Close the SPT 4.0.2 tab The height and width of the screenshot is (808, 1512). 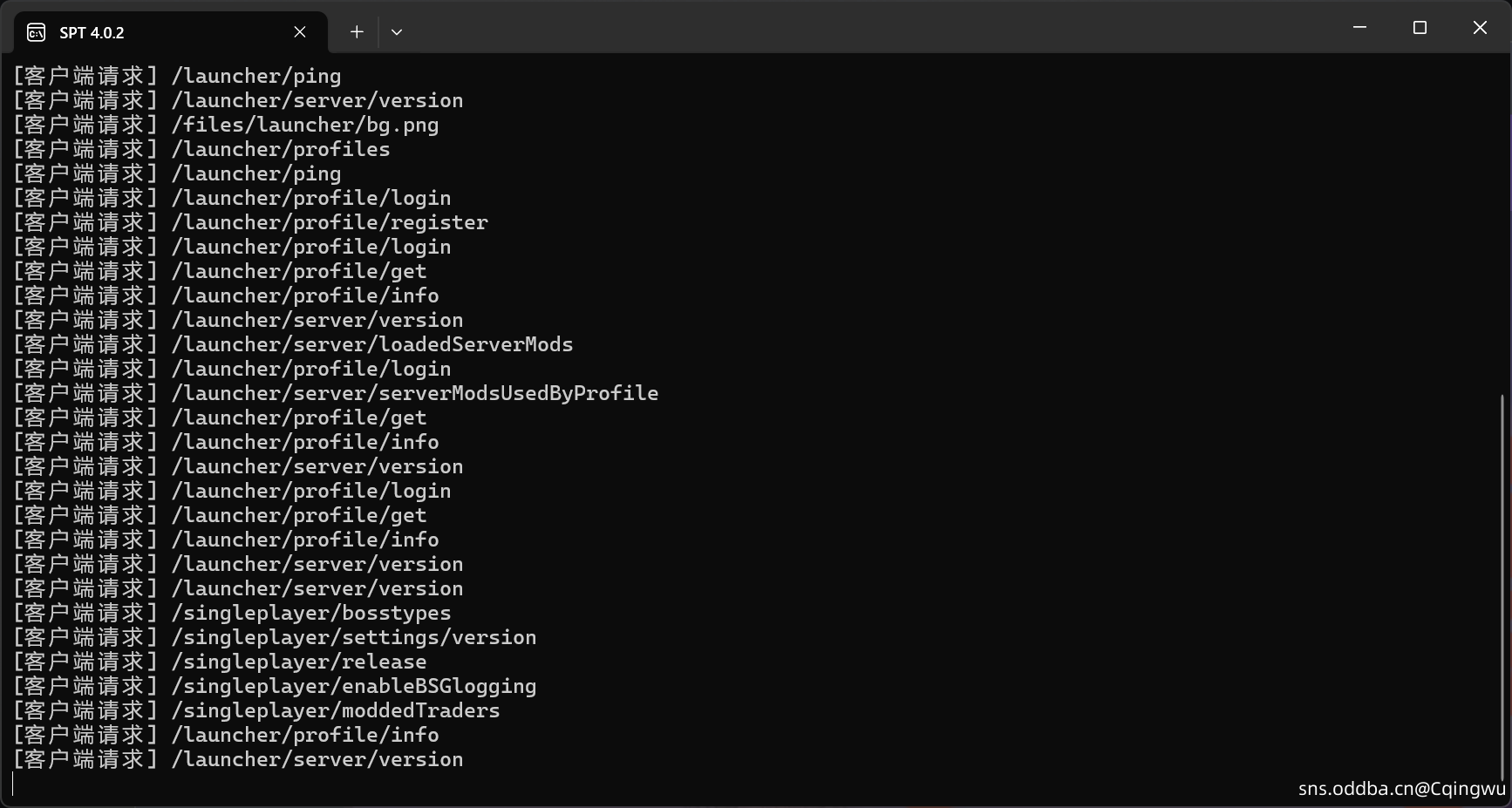point(300,32)
